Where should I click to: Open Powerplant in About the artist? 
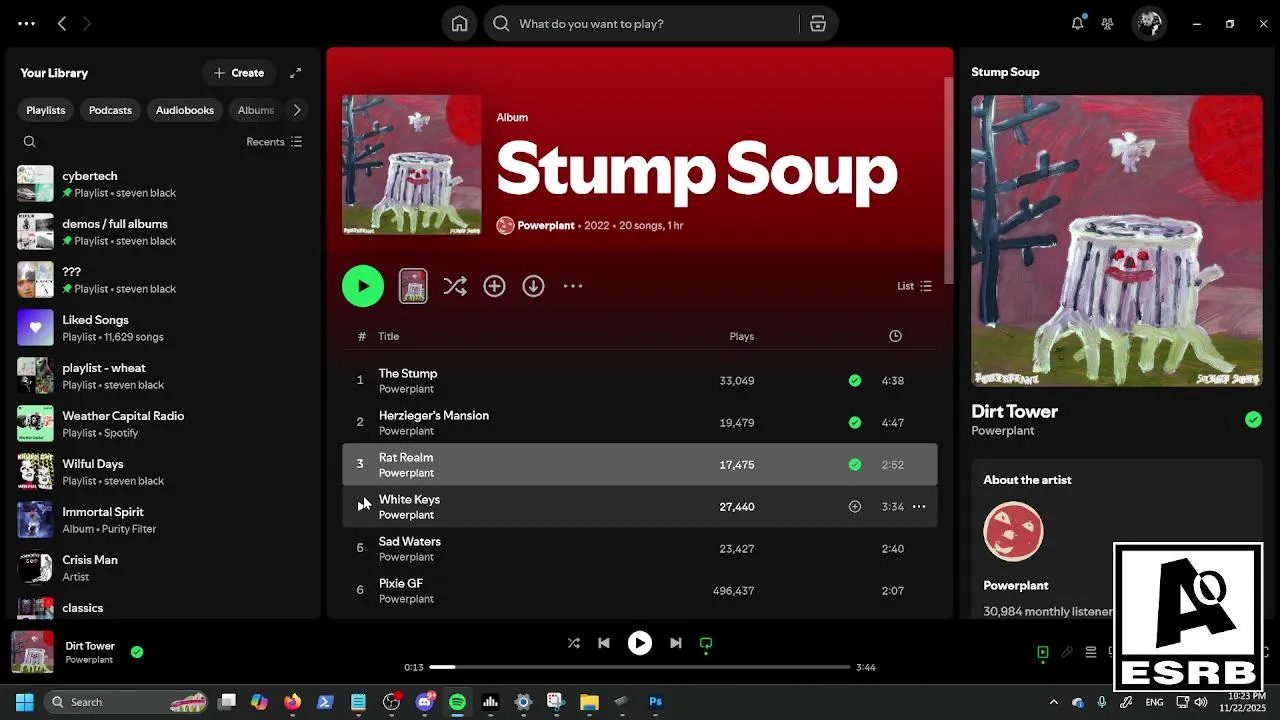pos(1016,586)
